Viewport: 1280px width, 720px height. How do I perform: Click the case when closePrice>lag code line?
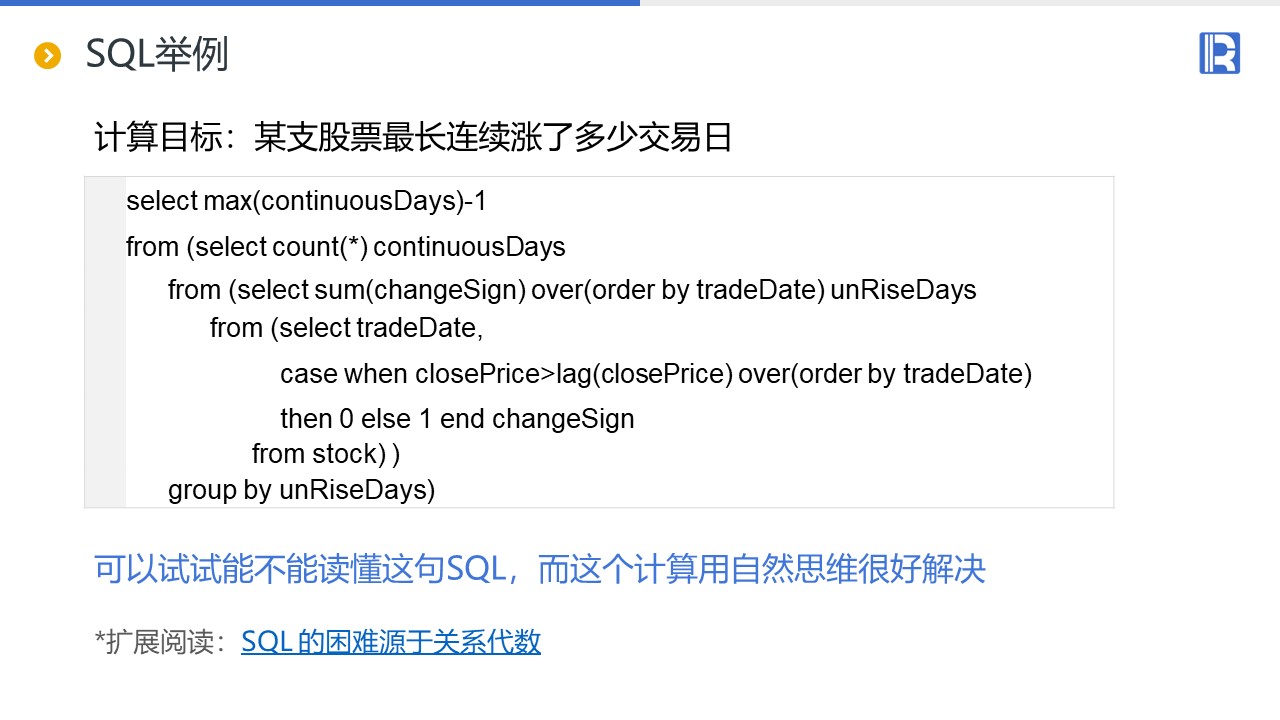655,374
